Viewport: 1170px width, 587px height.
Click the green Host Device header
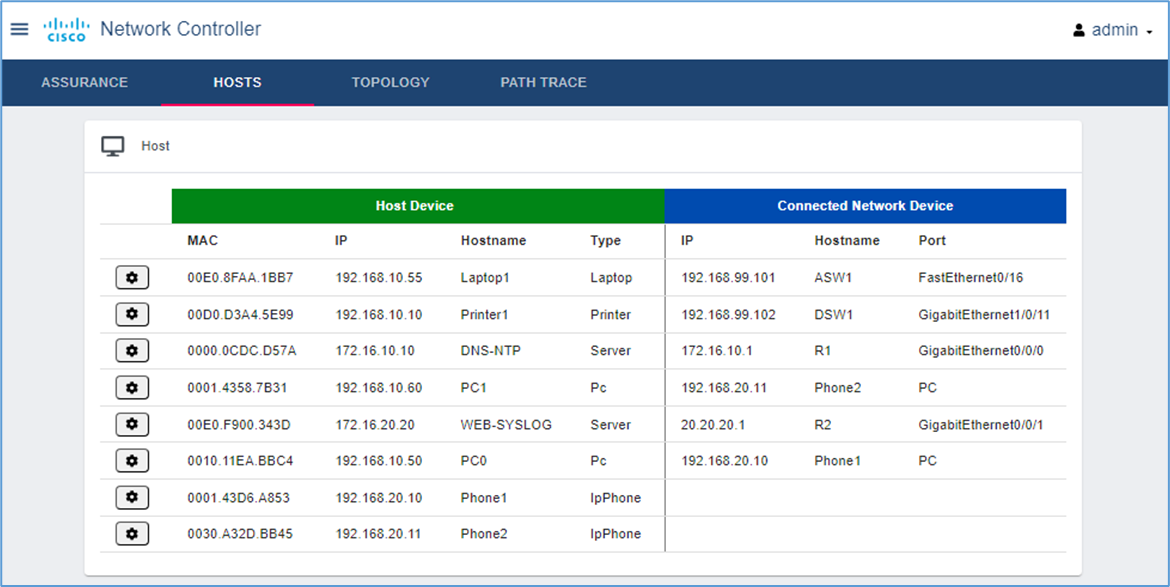pyautogui.click(x=416, y=205)
